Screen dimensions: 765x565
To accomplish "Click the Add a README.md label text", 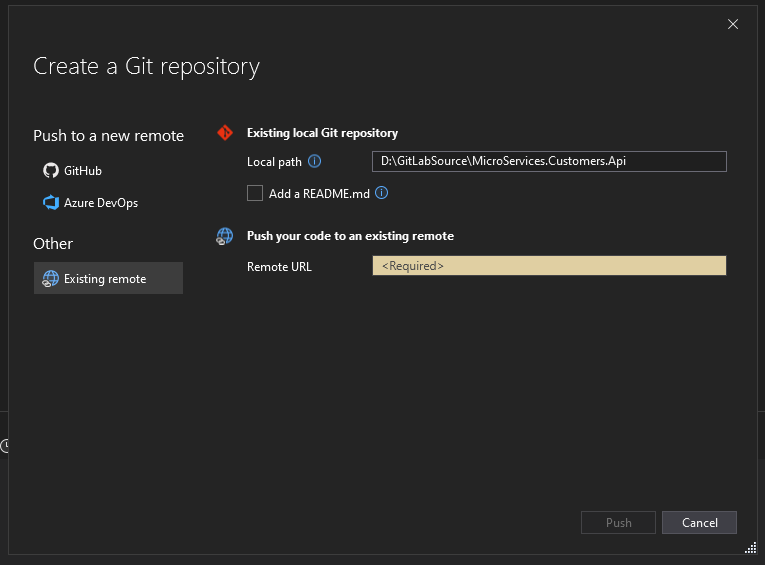I will pyautogui.click(x=319, y=194).
